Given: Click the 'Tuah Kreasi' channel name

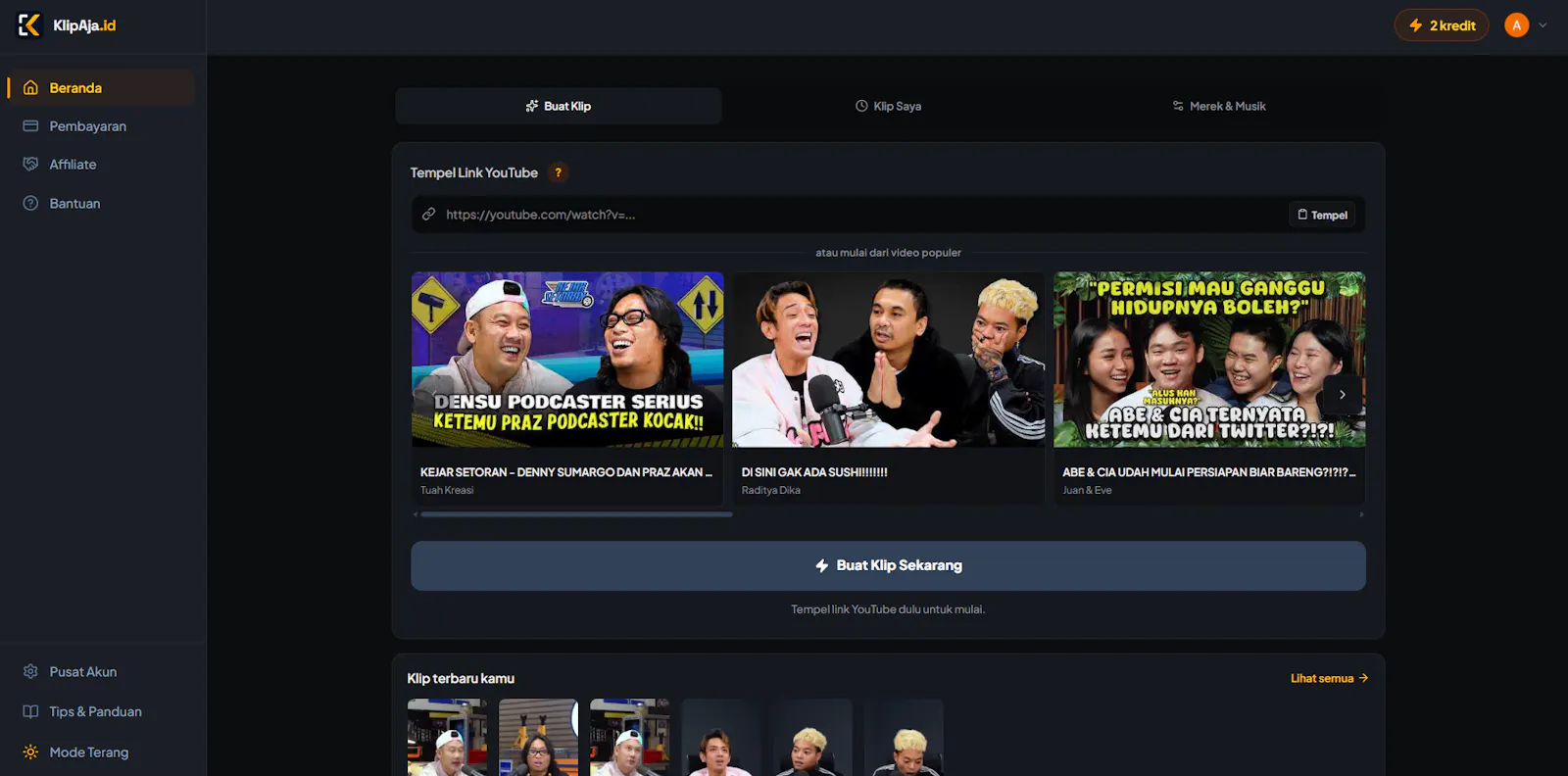Looking at the screenshot, I should coord(447,490).
